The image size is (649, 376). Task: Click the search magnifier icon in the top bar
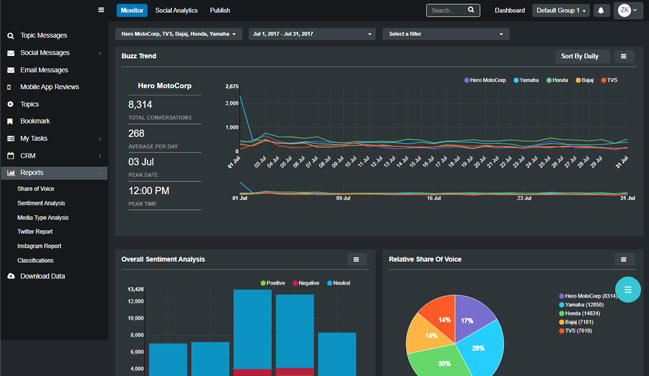pos(471,10)
